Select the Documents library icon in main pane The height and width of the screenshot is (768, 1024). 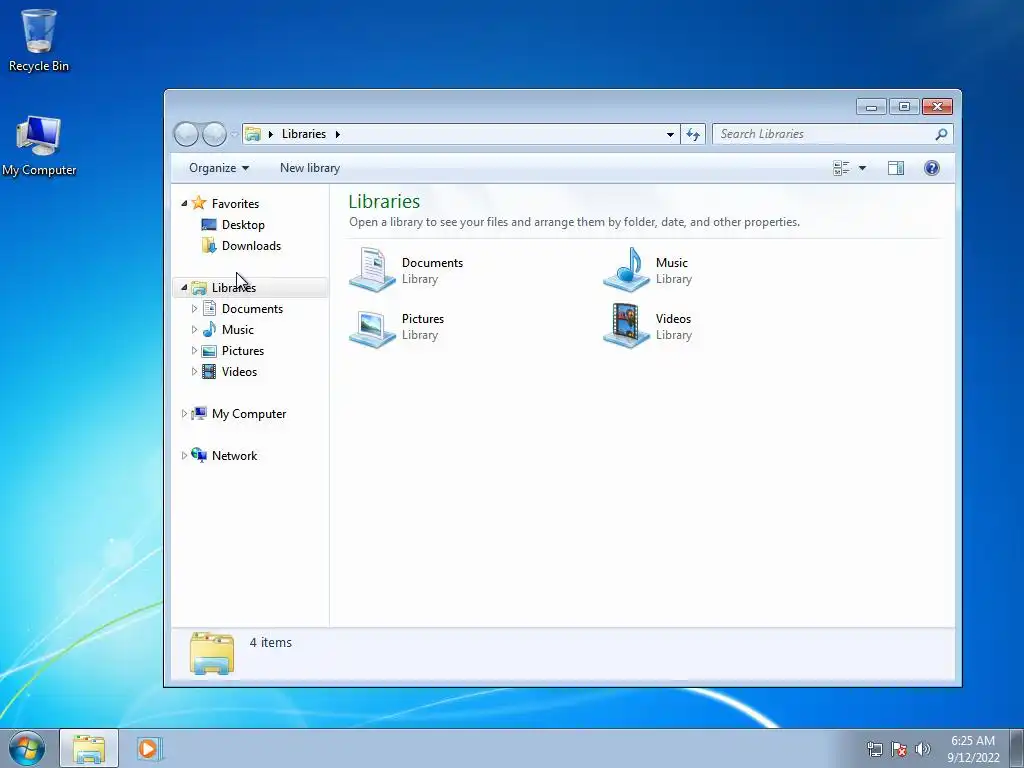point(372,269)
